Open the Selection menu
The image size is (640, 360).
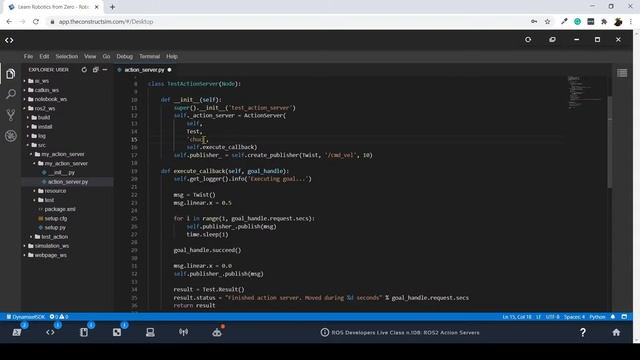[67, 56]
